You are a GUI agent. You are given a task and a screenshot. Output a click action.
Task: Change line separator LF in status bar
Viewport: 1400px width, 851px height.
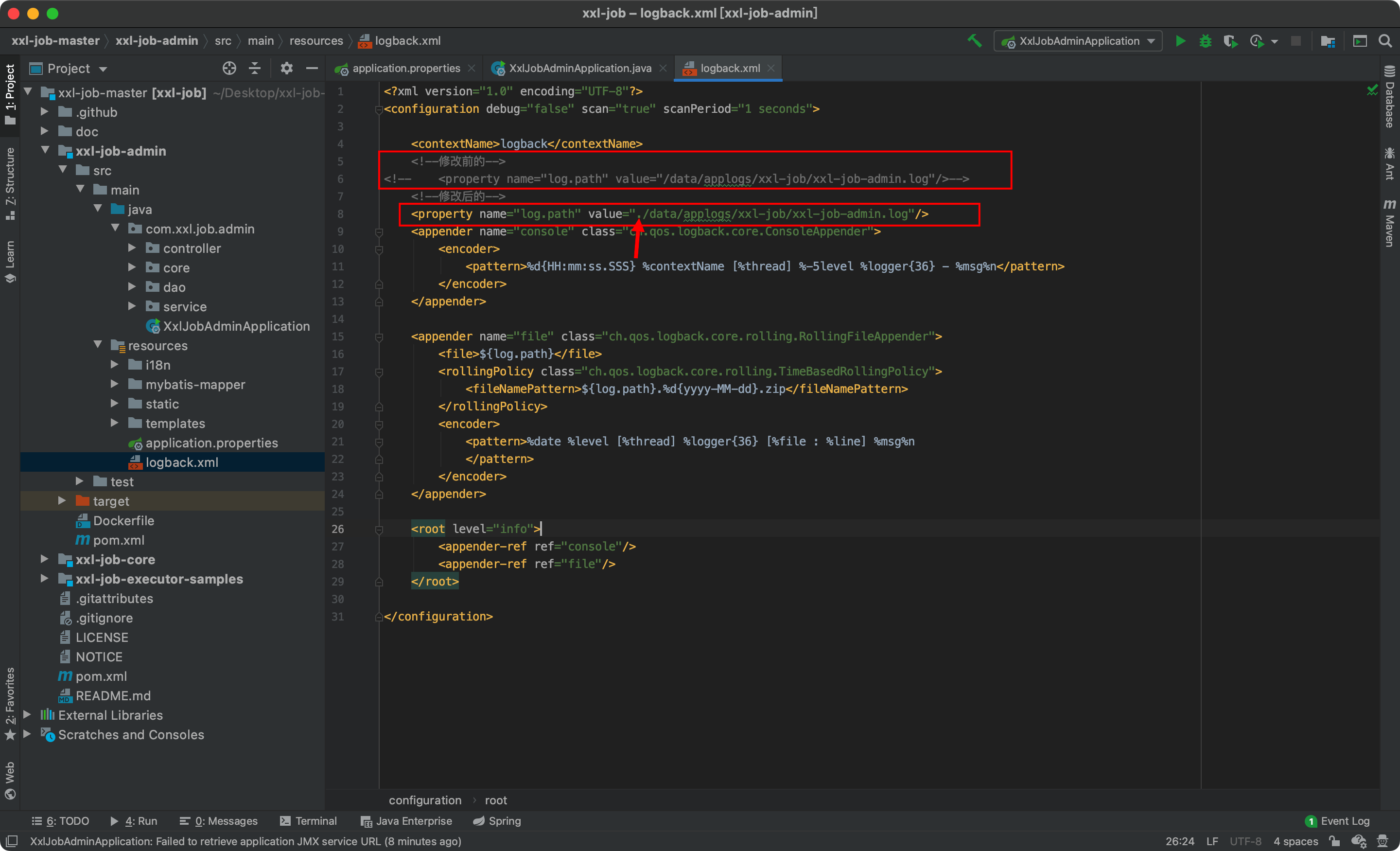pos(1212,841)
